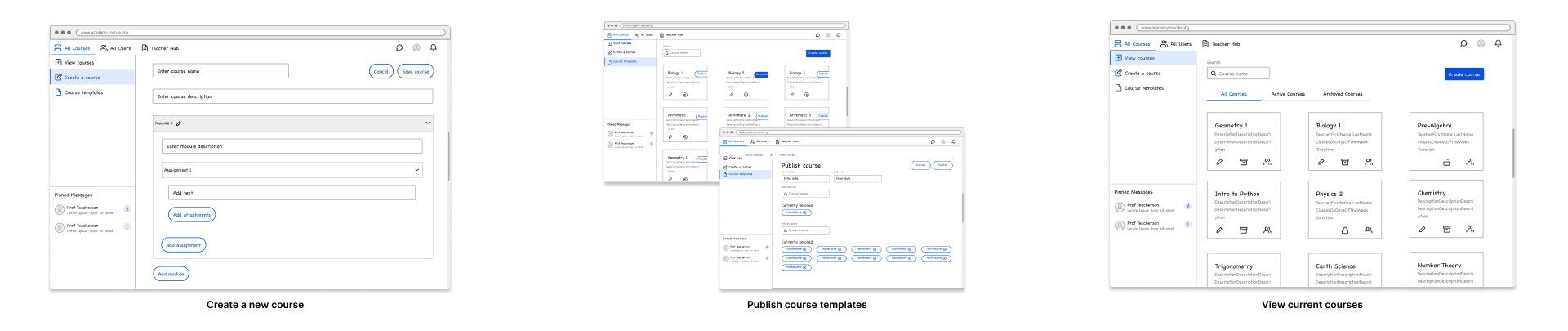Click the users icon on Geometry 1 card
1568x331 pixels.
click(x=1267, y=162)
